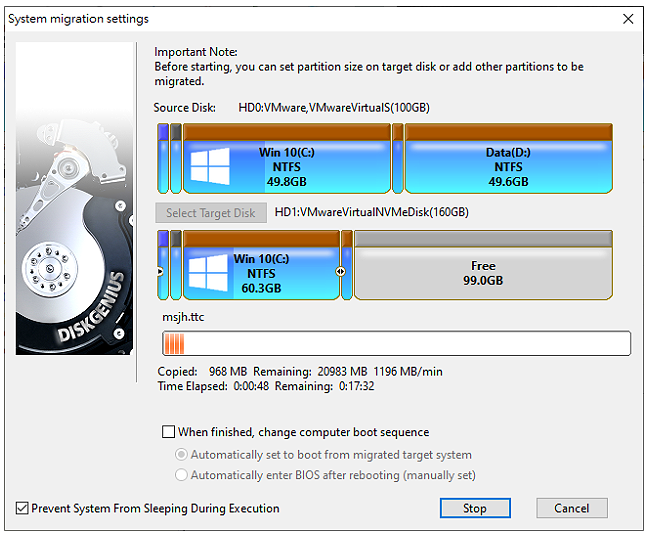Click the resize arrow handle at target disk left edge
The width and height of the screenshot is (651, 541).
pos(160,272)
